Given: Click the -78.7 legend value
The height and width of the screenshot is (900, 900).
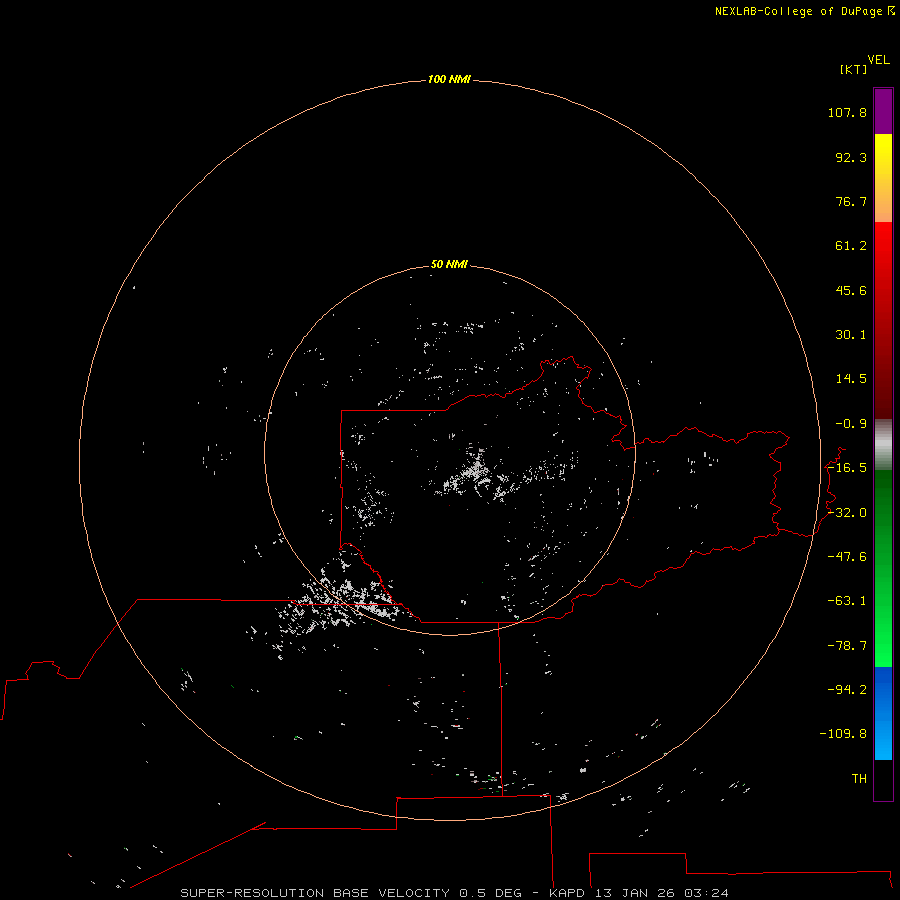Looking at the screenshot, I should (847, 646).
